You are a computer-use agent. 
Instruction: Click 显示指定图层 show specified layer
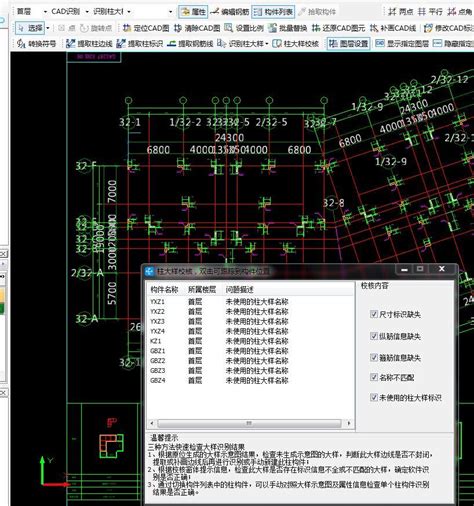402,44
